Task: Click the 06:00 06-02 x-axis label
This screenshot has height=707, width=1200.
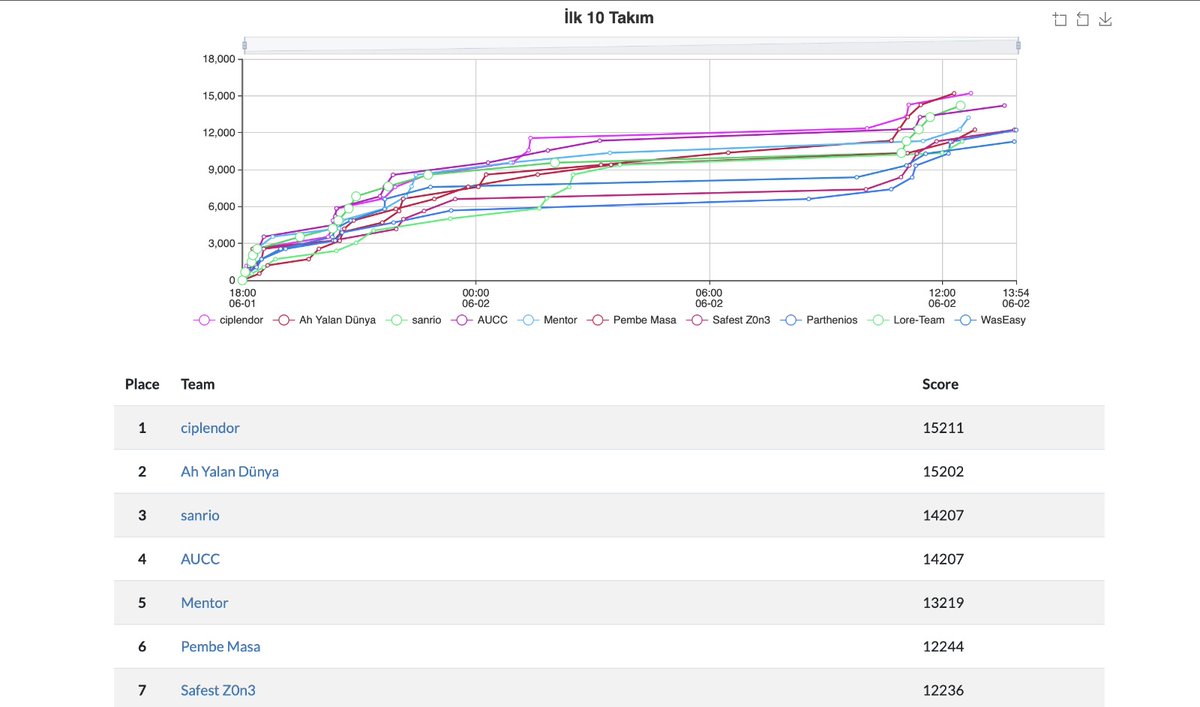Action: pos(709,297)
